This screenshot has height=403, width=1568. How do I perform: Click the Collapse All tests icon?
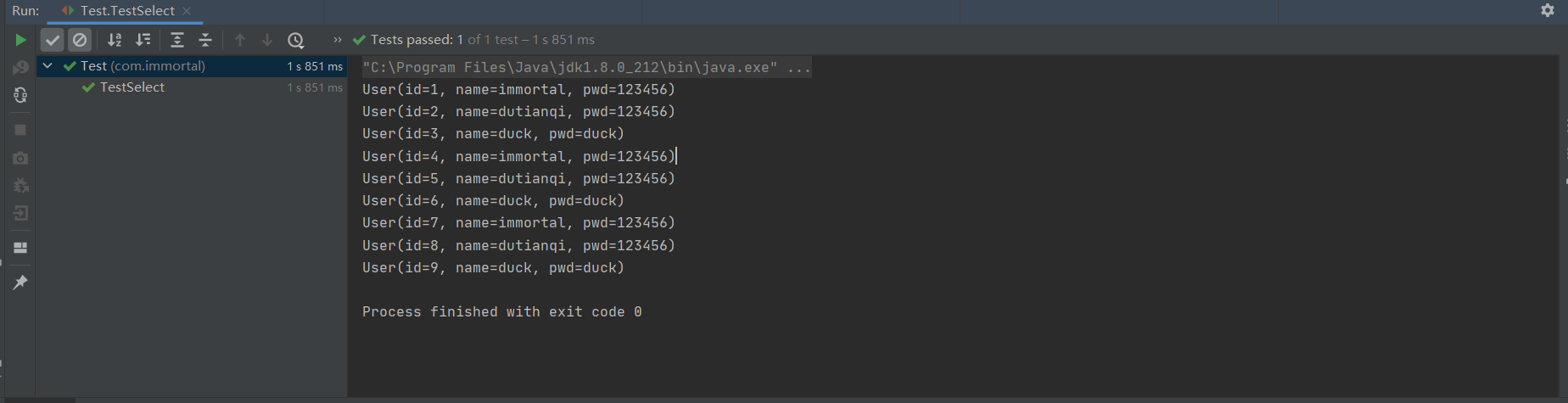point(205,40)
